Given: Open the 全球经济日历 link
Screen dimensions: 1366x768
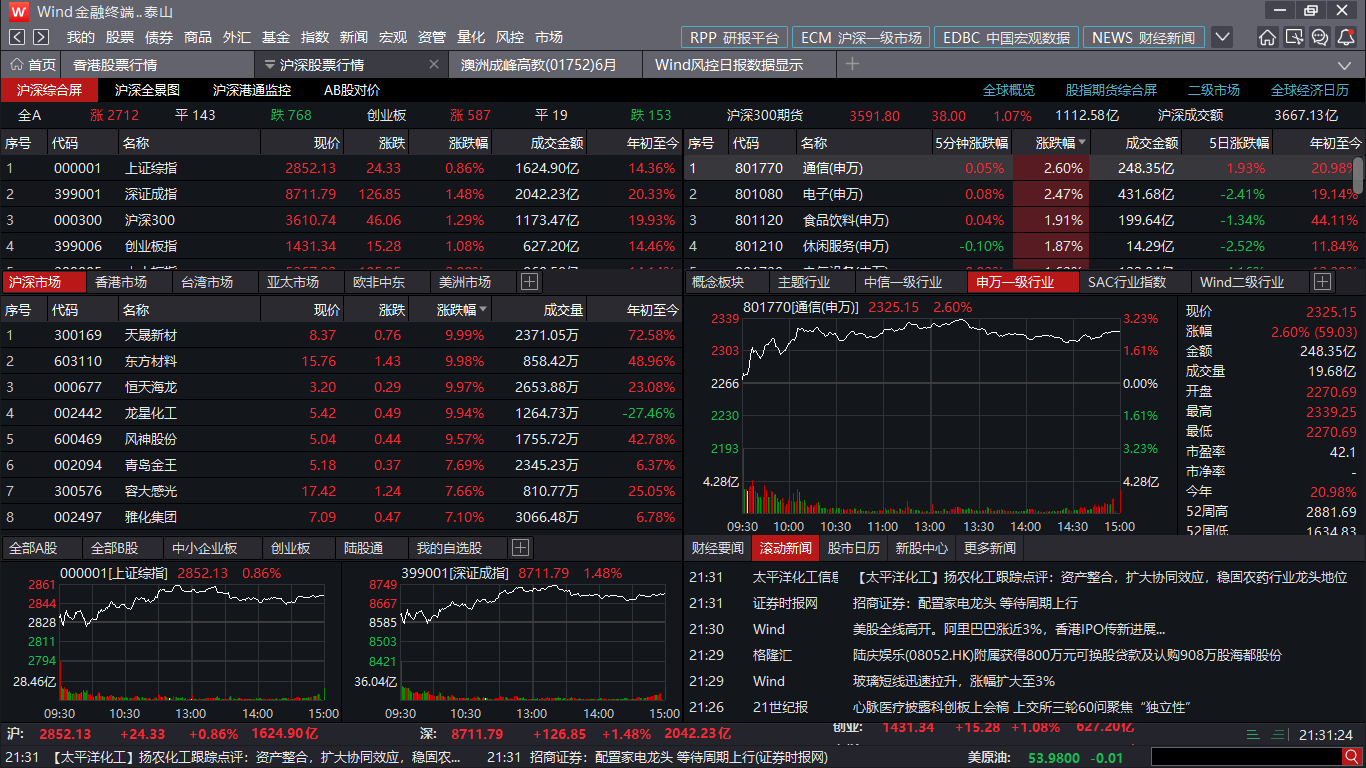Looking at the screenshot, I should point(1310,89).
